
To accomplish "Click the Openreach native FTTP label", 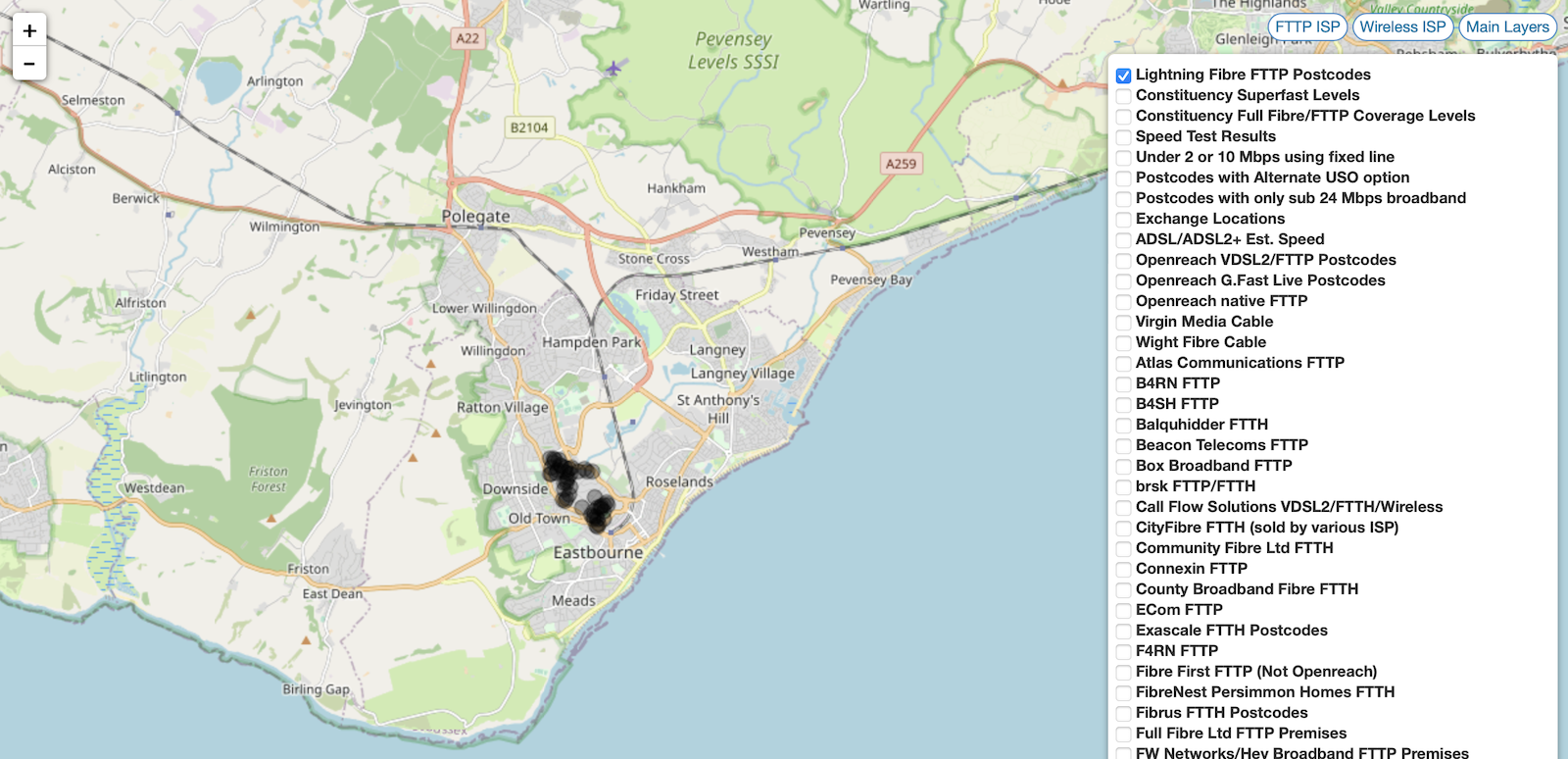I will pos(1221,301).
